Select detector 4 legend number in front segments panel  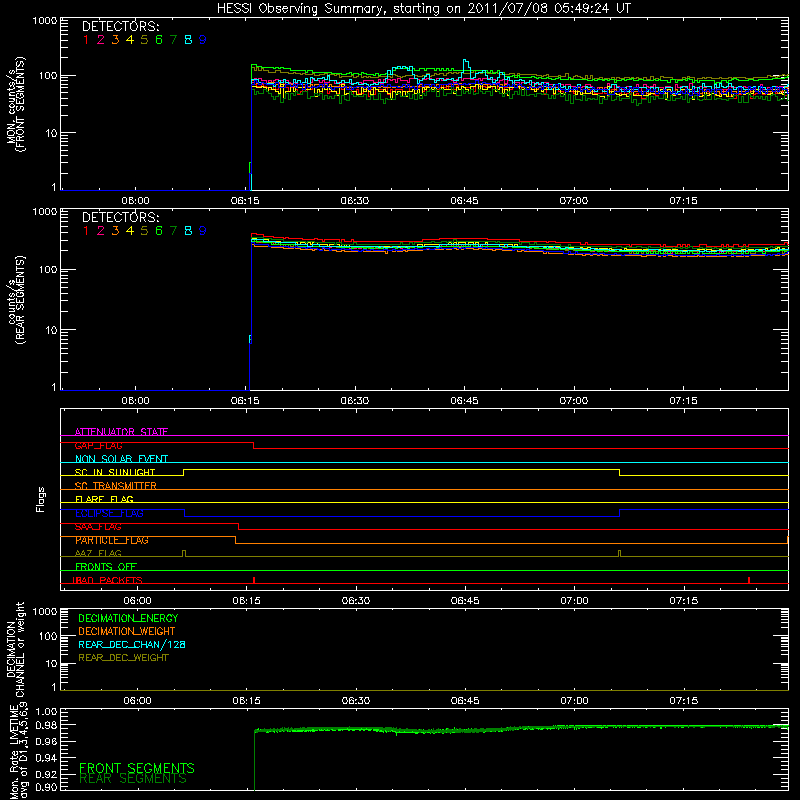coord(130,40)
